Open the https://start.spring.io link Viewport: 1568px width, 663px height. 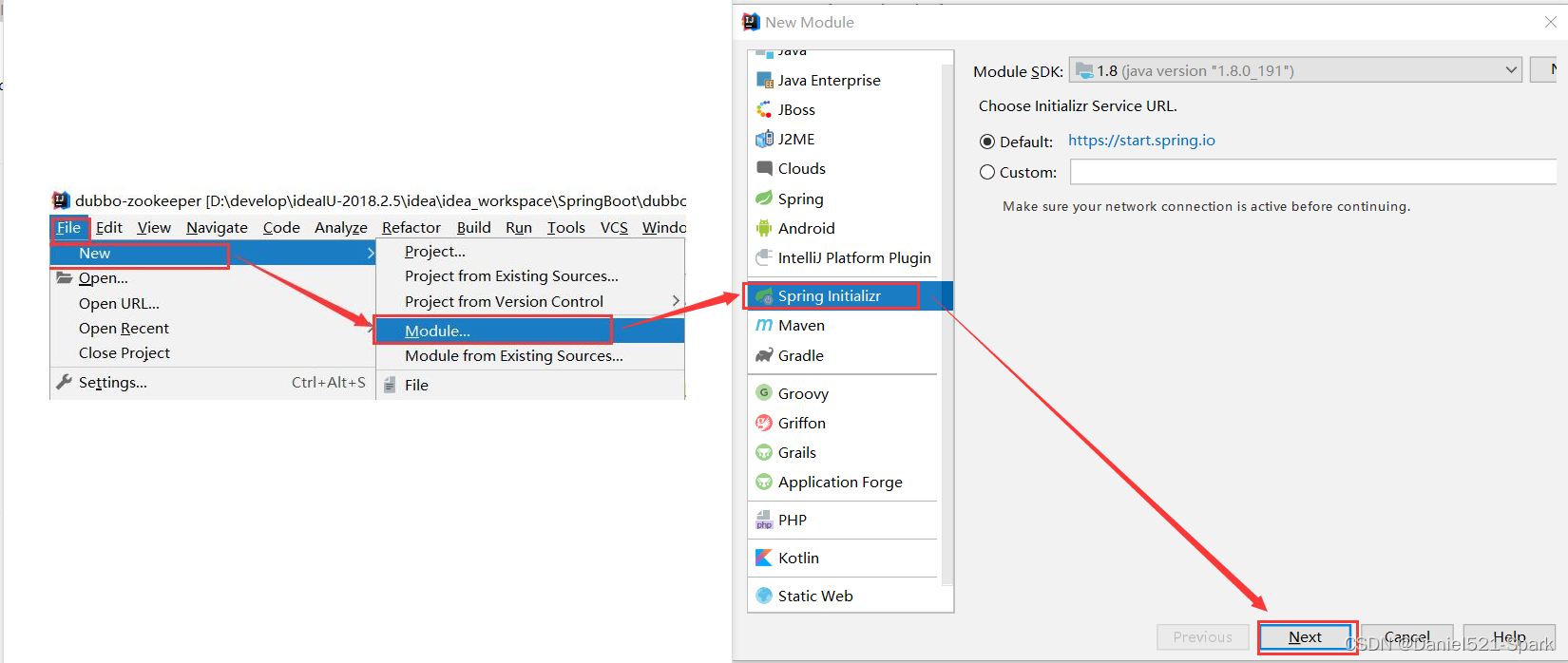1141,141
